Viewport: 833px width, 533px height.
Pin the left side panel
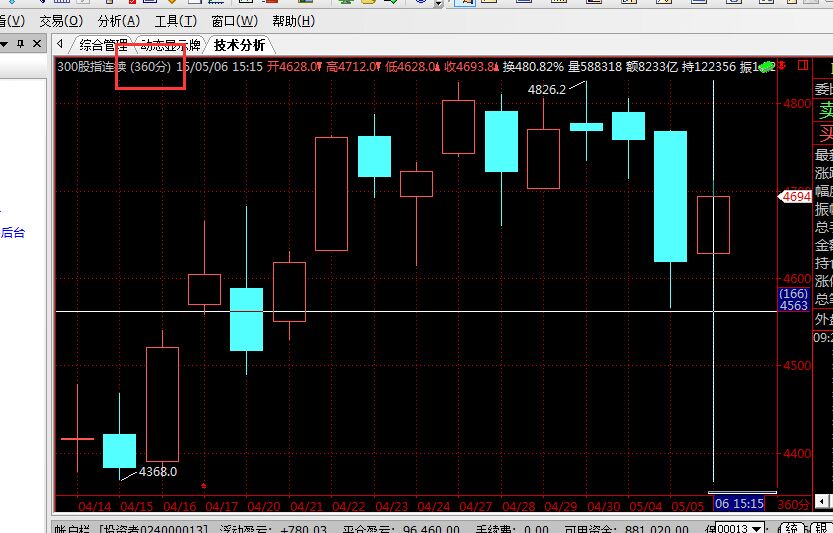click(19, 44)
